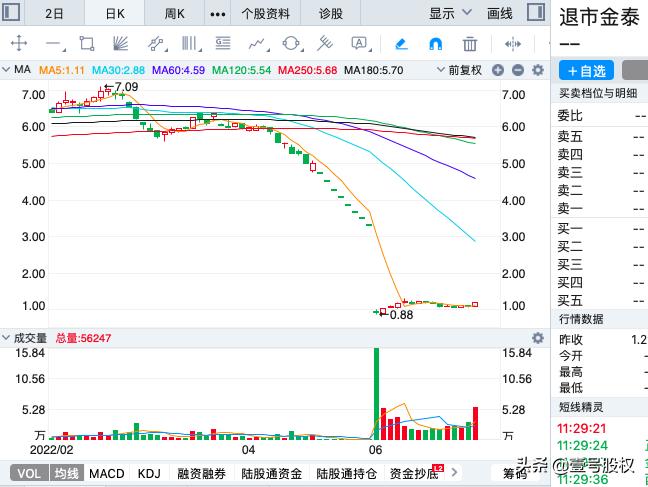Select the vertical cycle lines tool

[x=190, y=43]
